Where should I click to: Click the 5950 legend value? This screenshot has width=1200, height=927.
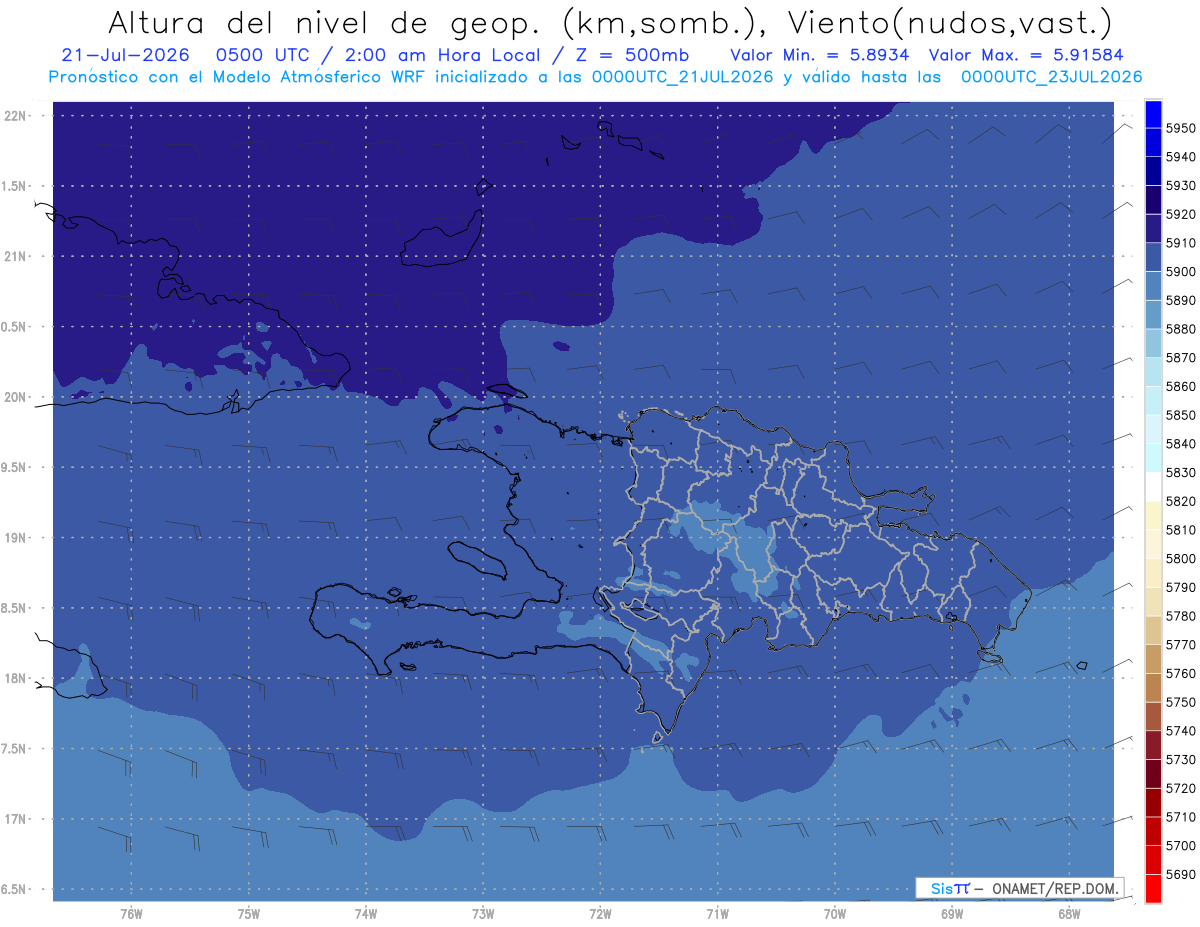point(1180,128)
